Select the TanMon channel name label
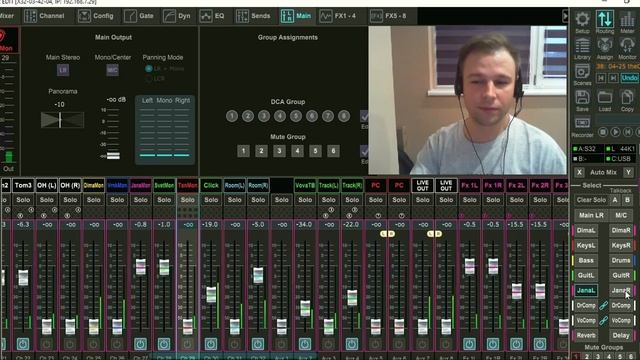640x360 pixels. pos(187,185)
